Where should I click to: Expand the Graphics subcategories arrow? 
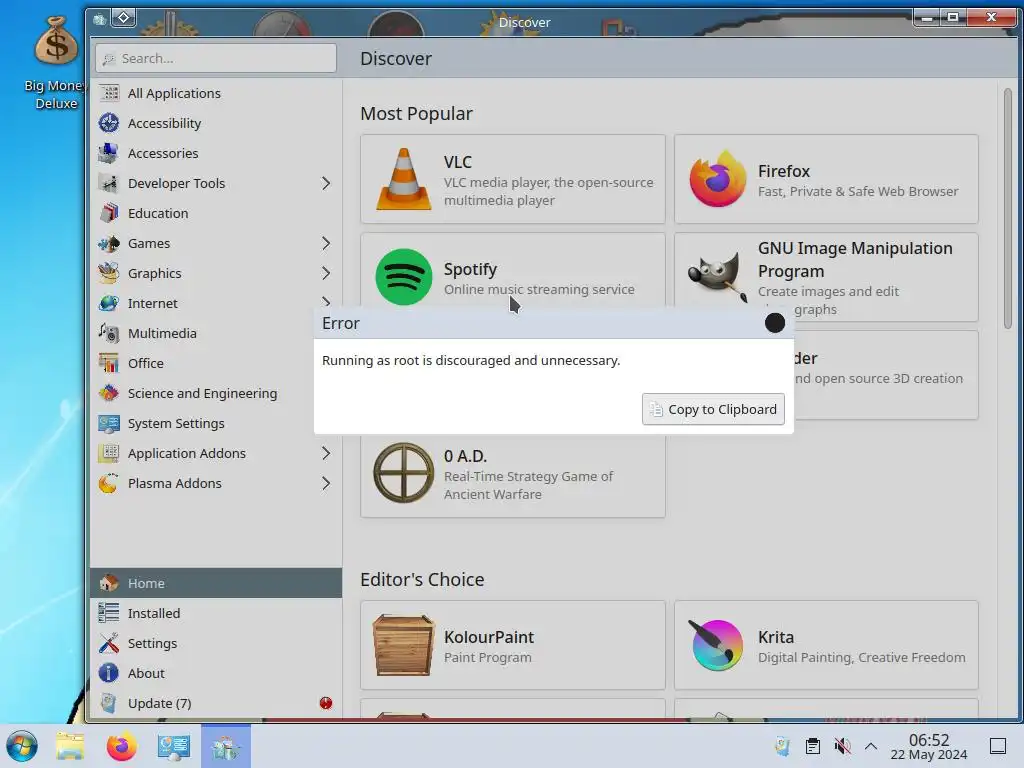326,274
